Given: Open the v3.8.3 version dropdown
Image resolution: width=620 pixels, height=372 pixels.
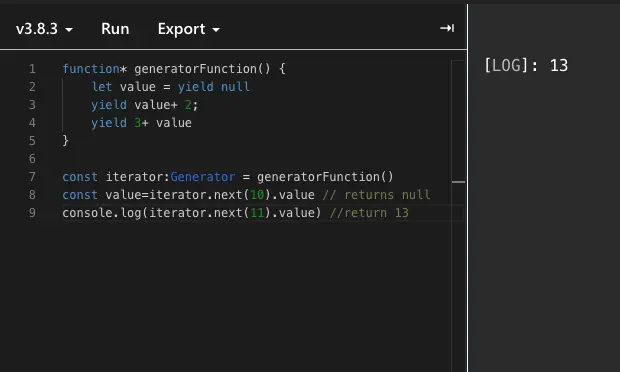Looking at the screenshot, I should [44, 29].
